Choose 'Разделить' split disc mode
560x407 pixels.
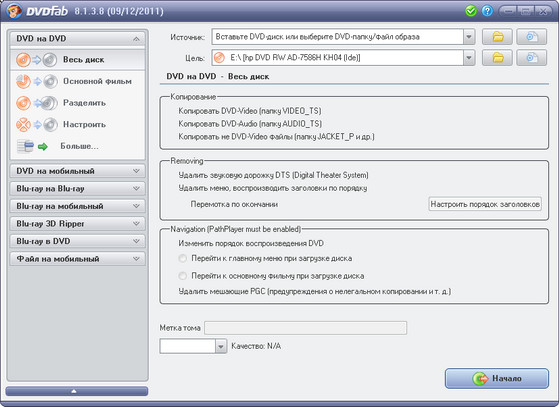pyautogui.click(x=78, y=103)
